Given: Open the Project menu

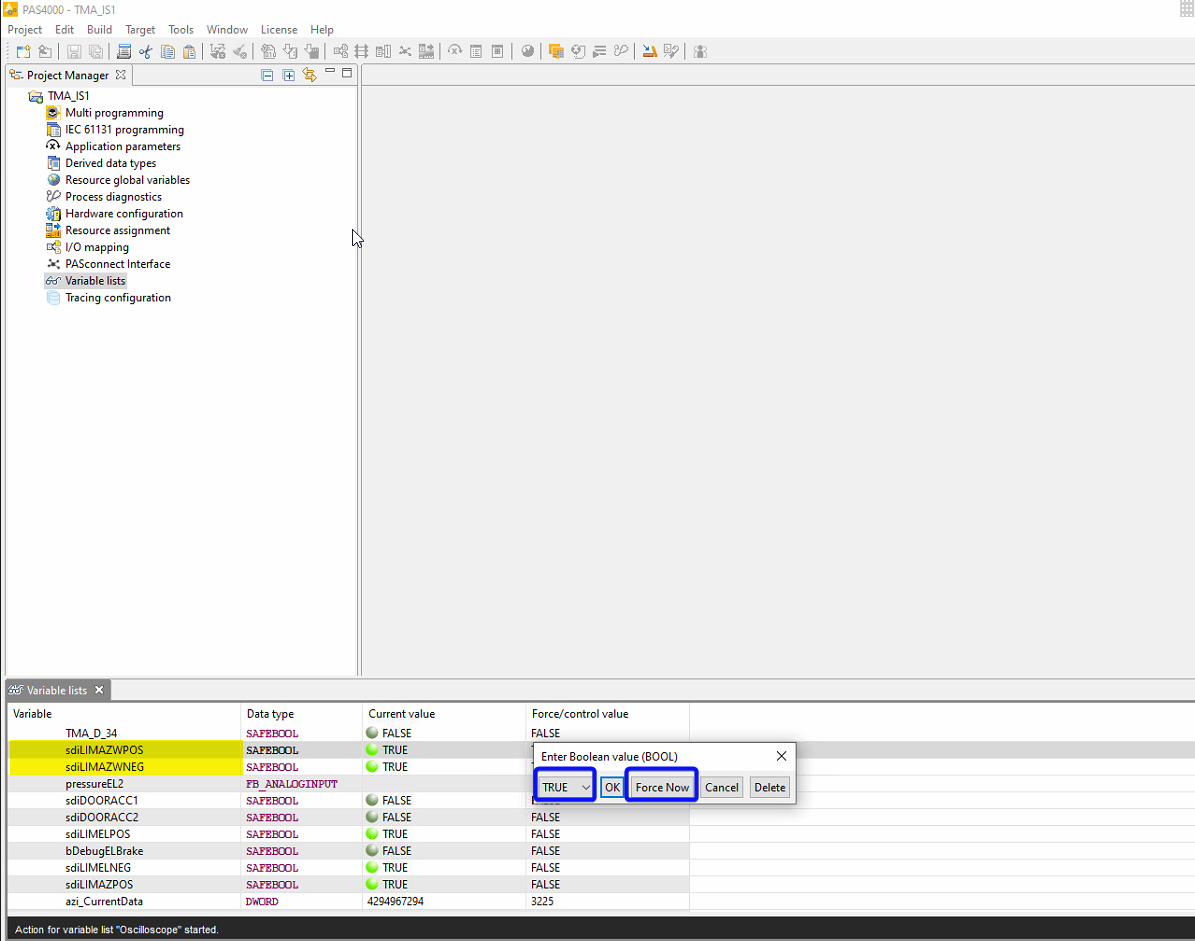Looking at the screenshot, I should 24,30.
